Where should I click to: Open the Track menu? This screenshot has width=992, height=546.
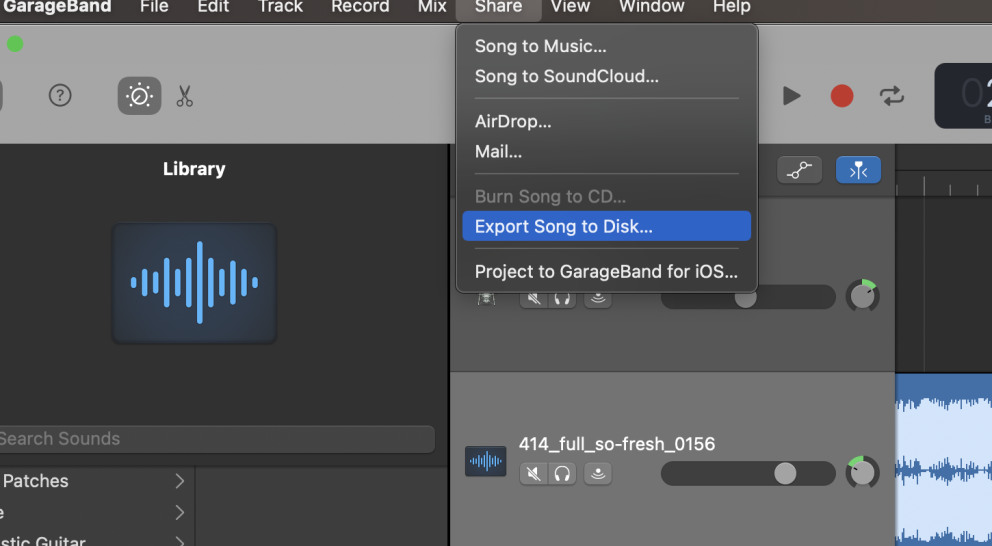pos(280,7)
